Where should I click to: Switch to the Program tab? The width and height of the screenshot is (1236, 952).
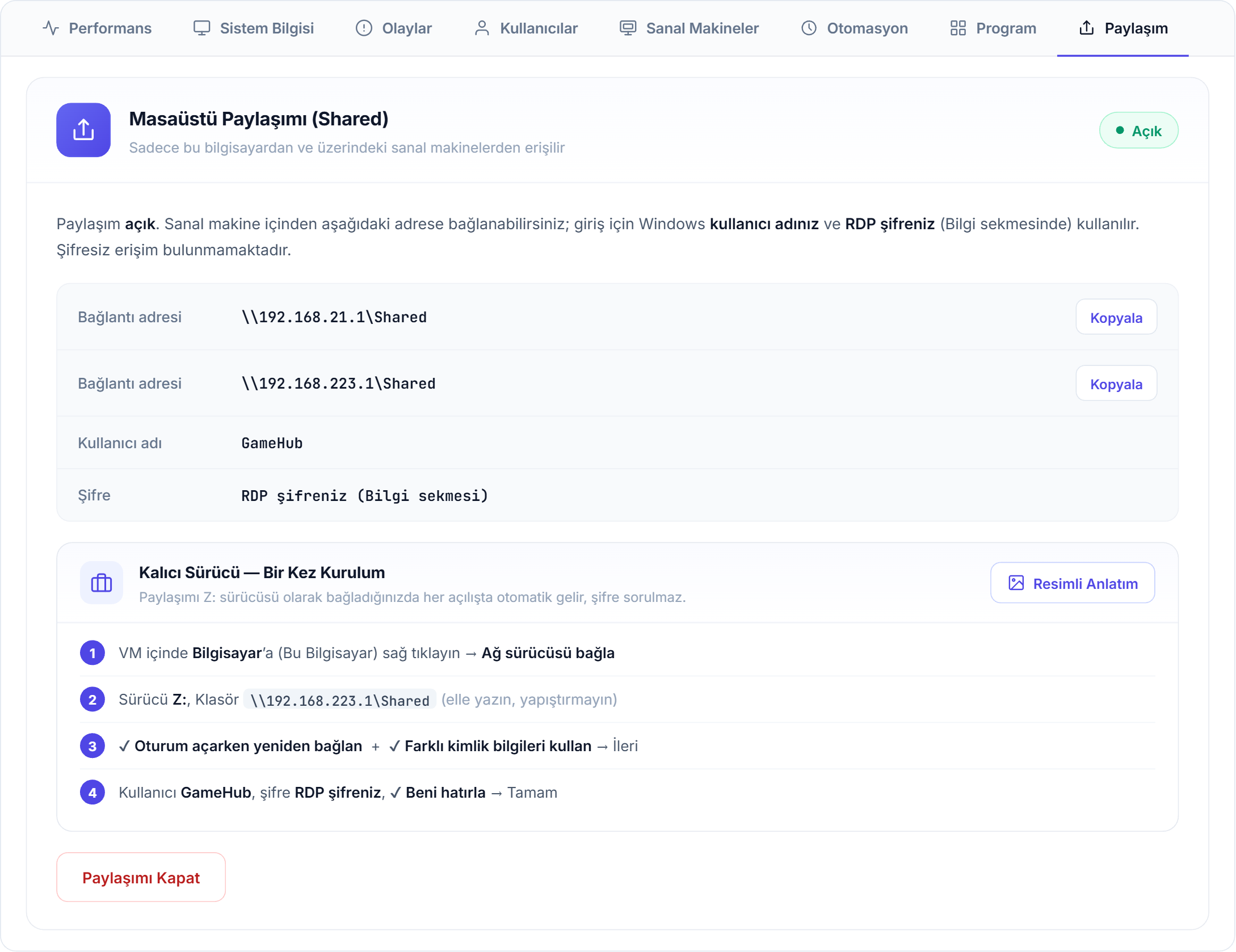click(x=993, y=28)
